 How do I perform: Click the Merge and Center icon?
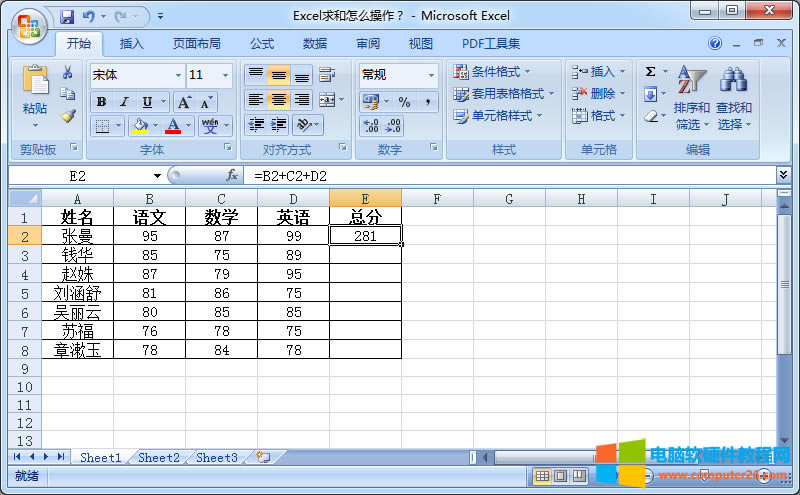(x=327, y=100)
